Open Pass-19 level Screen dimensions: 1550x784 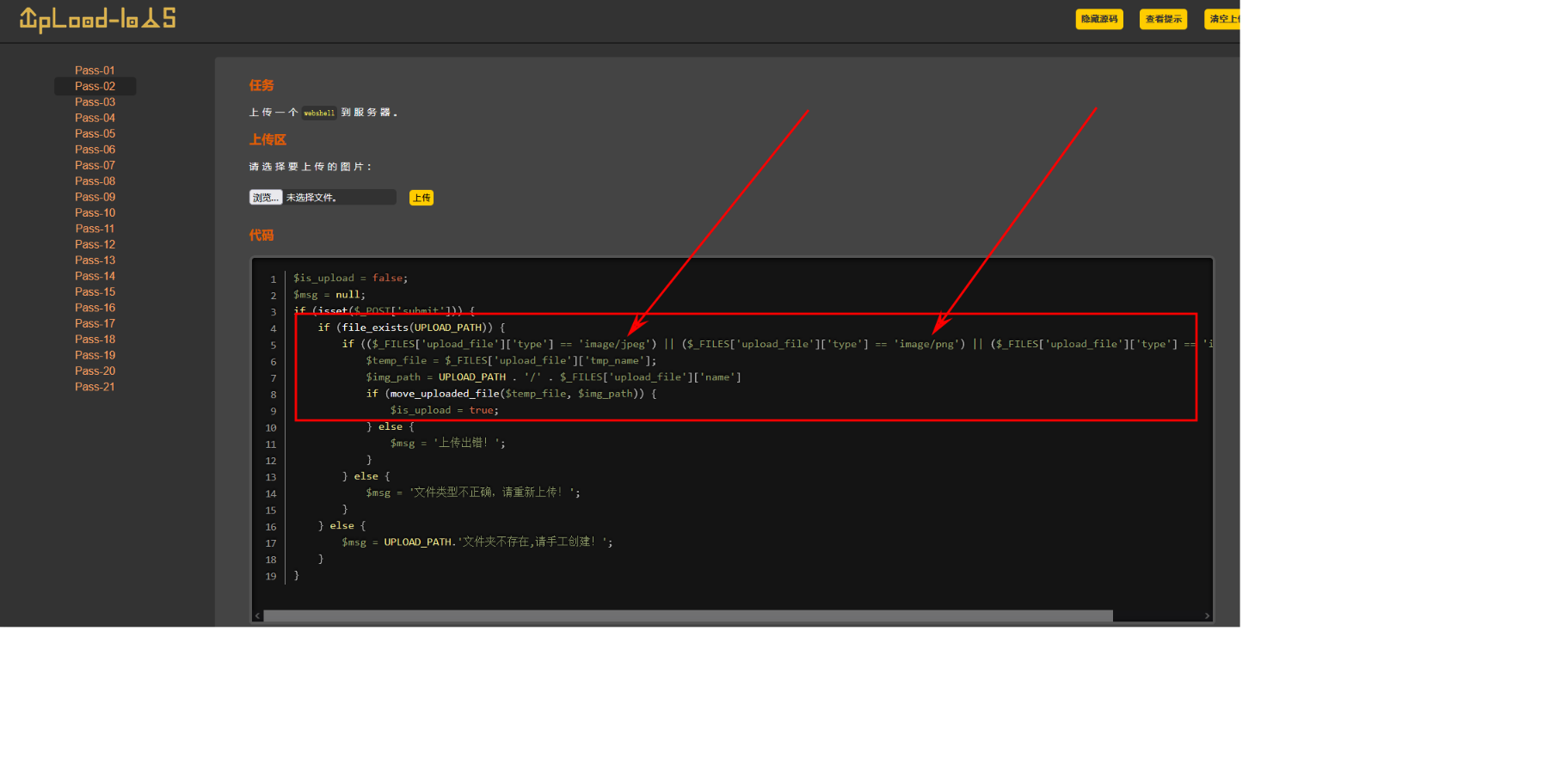[x=95, y=355]
